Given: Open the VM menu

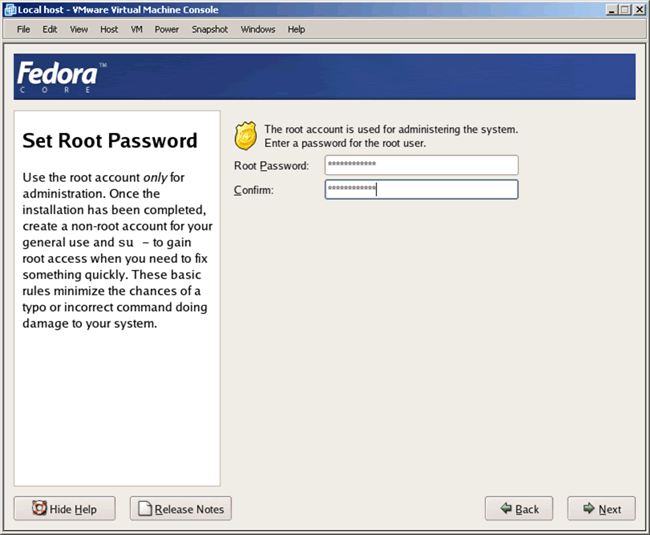Looking at the screenshot, I should pyautogui.click(x=136, y=29).
